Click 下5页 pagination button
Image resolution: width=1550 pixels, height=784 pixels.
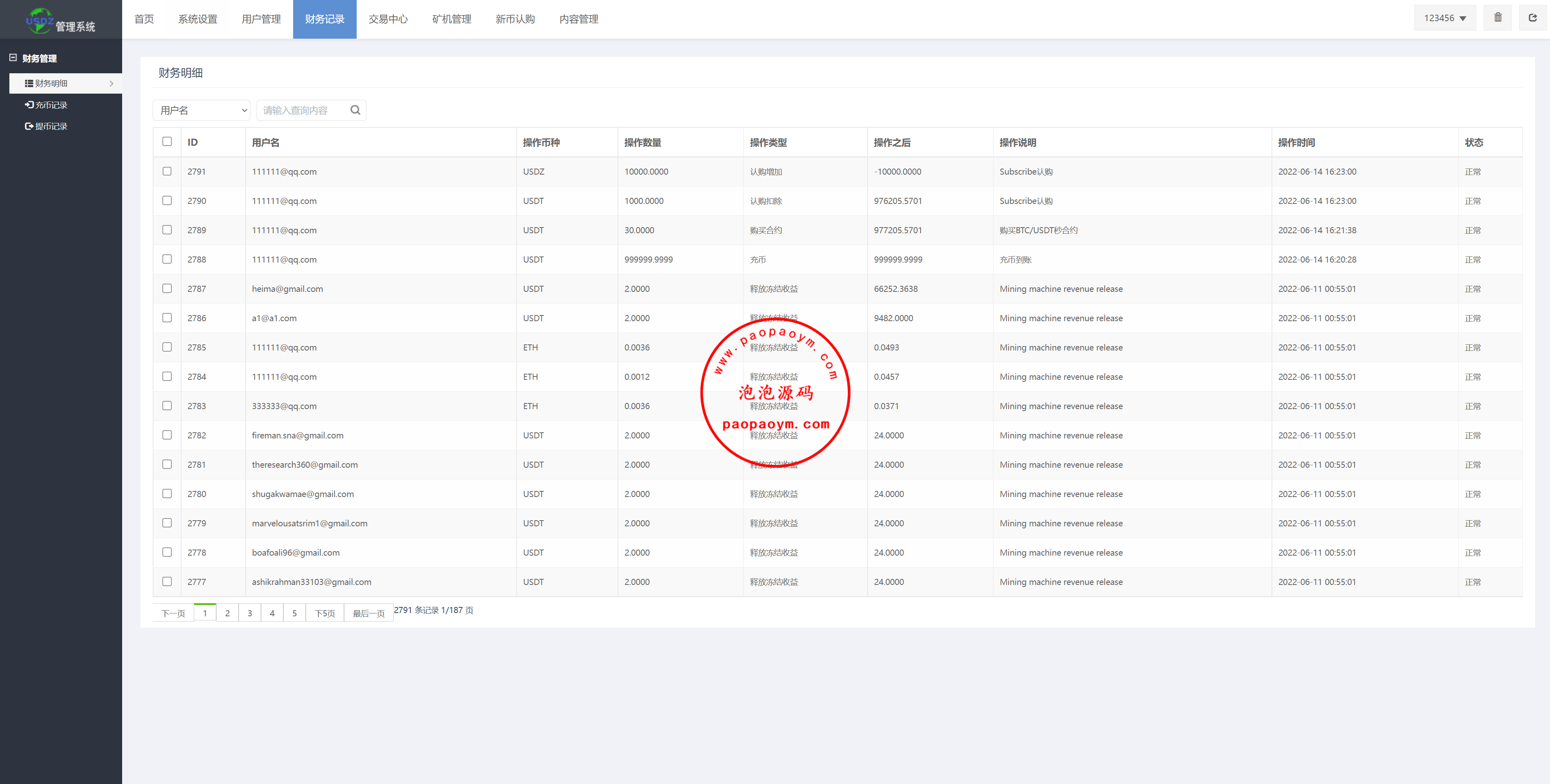point(325,613)
